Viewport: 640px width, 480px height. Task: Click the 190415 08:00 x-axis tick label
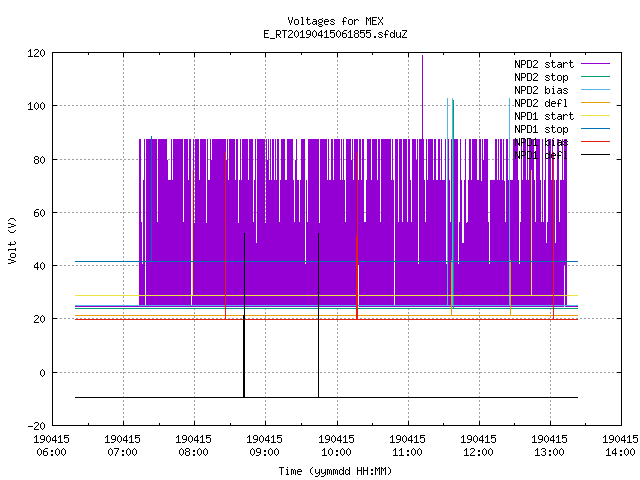[x=193, y=446]
